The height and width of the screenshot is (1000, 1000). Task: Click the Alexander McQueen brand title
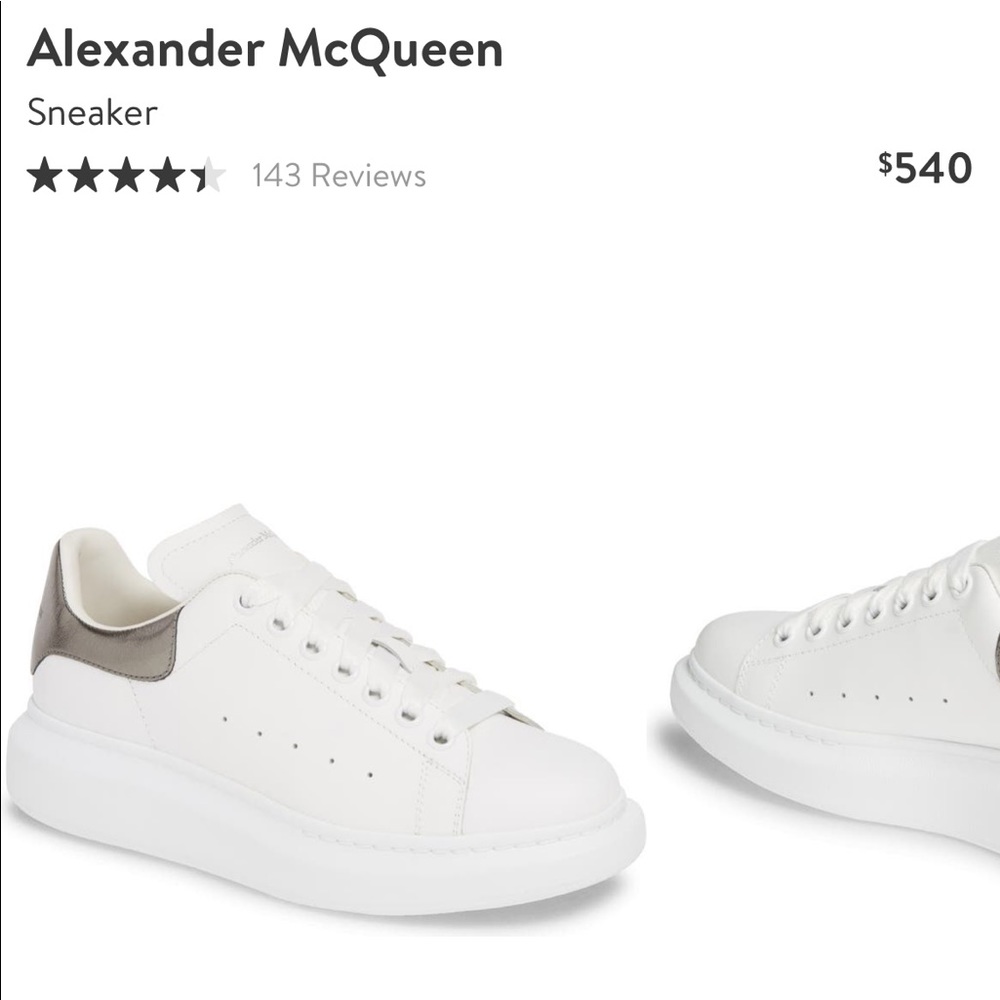tap(265, 49)
